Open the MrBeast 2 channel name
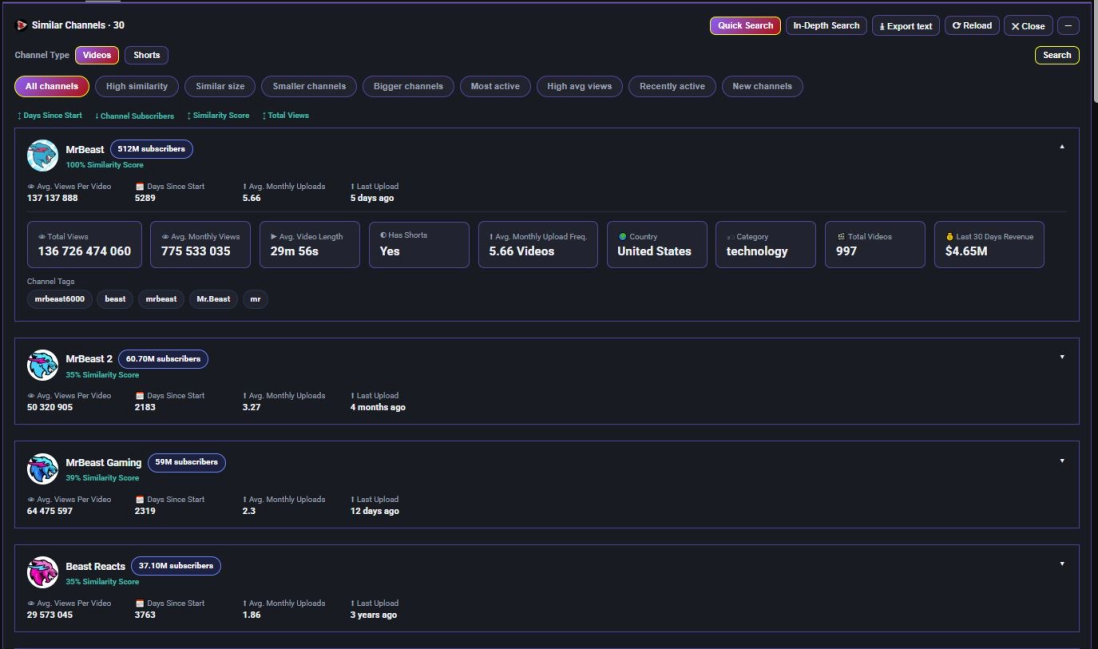1098x649 pixels. (x=89, y=358)
